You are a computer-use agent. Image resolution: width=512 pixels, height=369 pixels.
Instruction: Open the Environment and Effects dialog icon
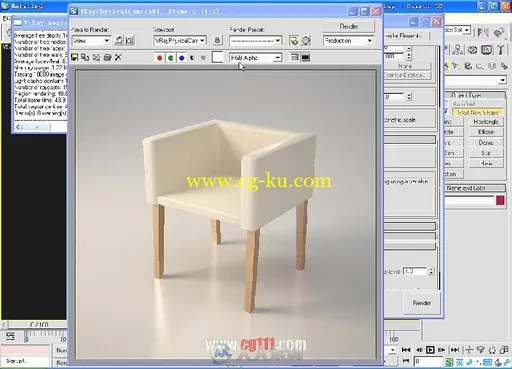[x=306, y=41]
